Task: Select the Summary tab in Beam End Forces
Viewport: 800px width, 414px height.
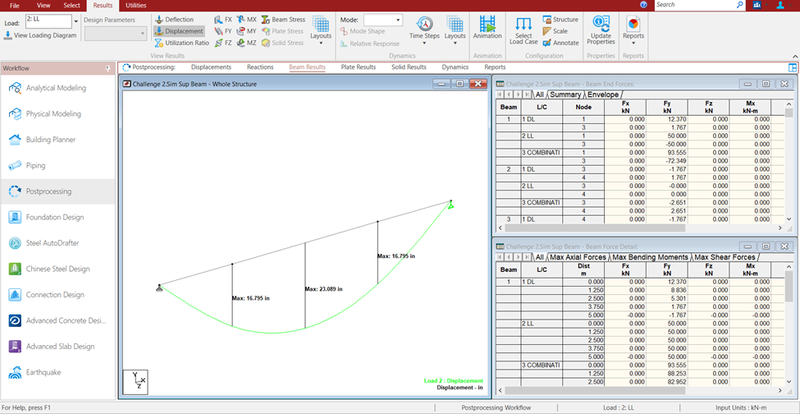Action: [565, 94]
